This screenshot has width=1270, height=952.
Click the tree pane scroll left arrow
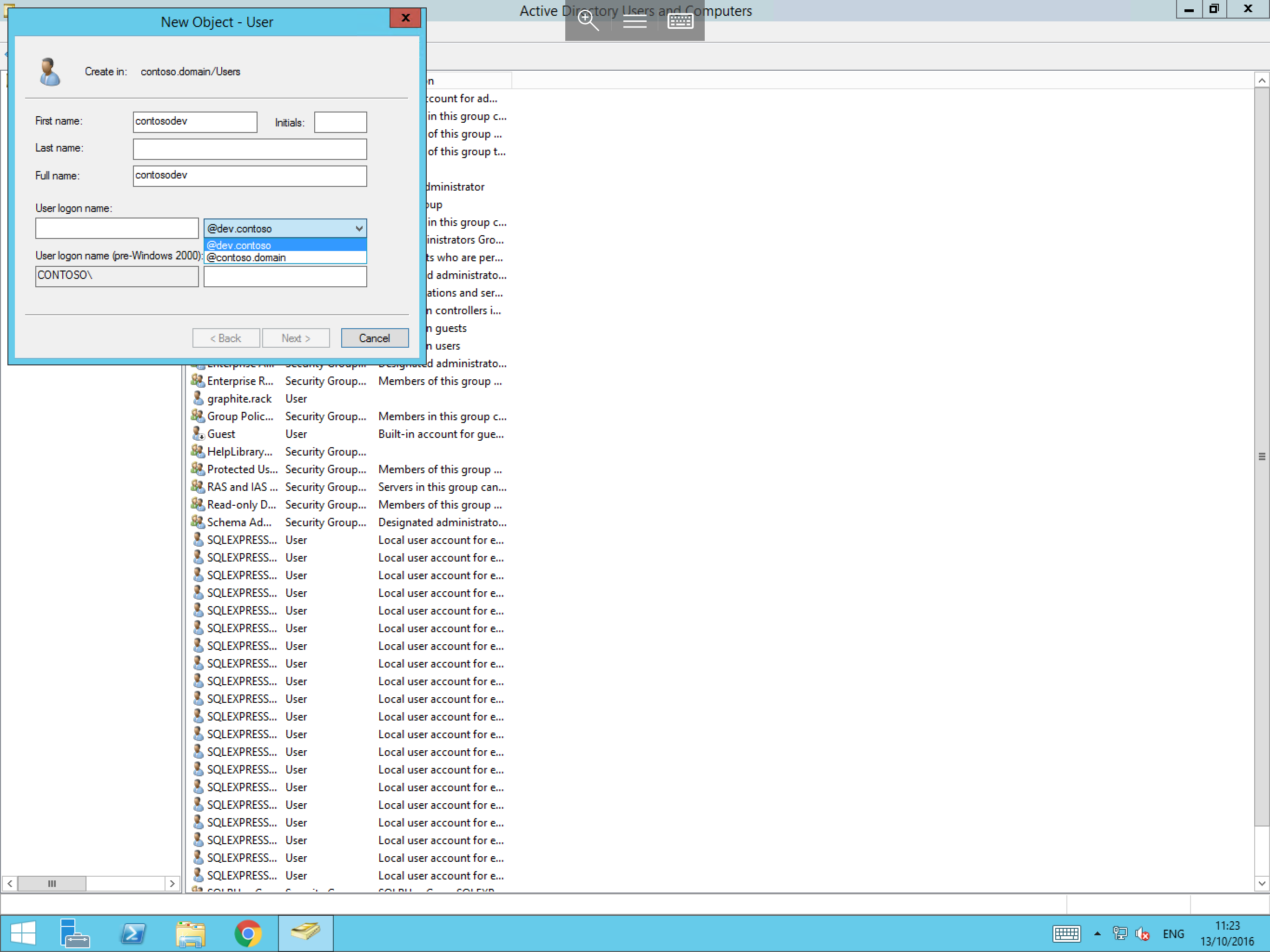click(x=10, y=883)
